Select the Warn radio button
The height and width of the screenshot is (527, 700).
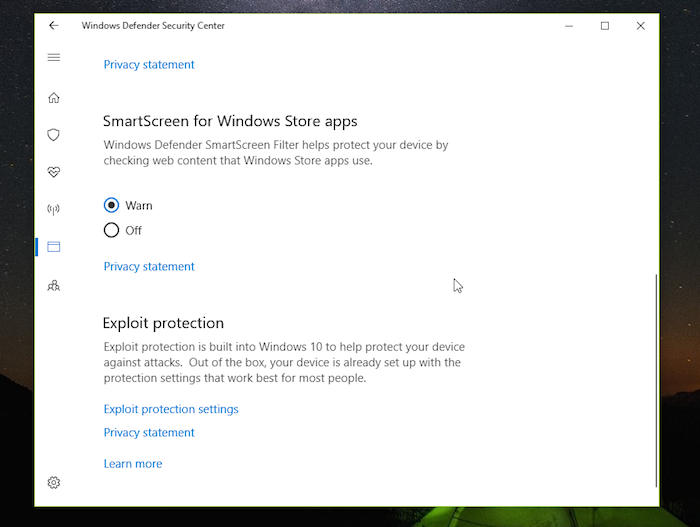pyautogui.click(x=111, y=205)
